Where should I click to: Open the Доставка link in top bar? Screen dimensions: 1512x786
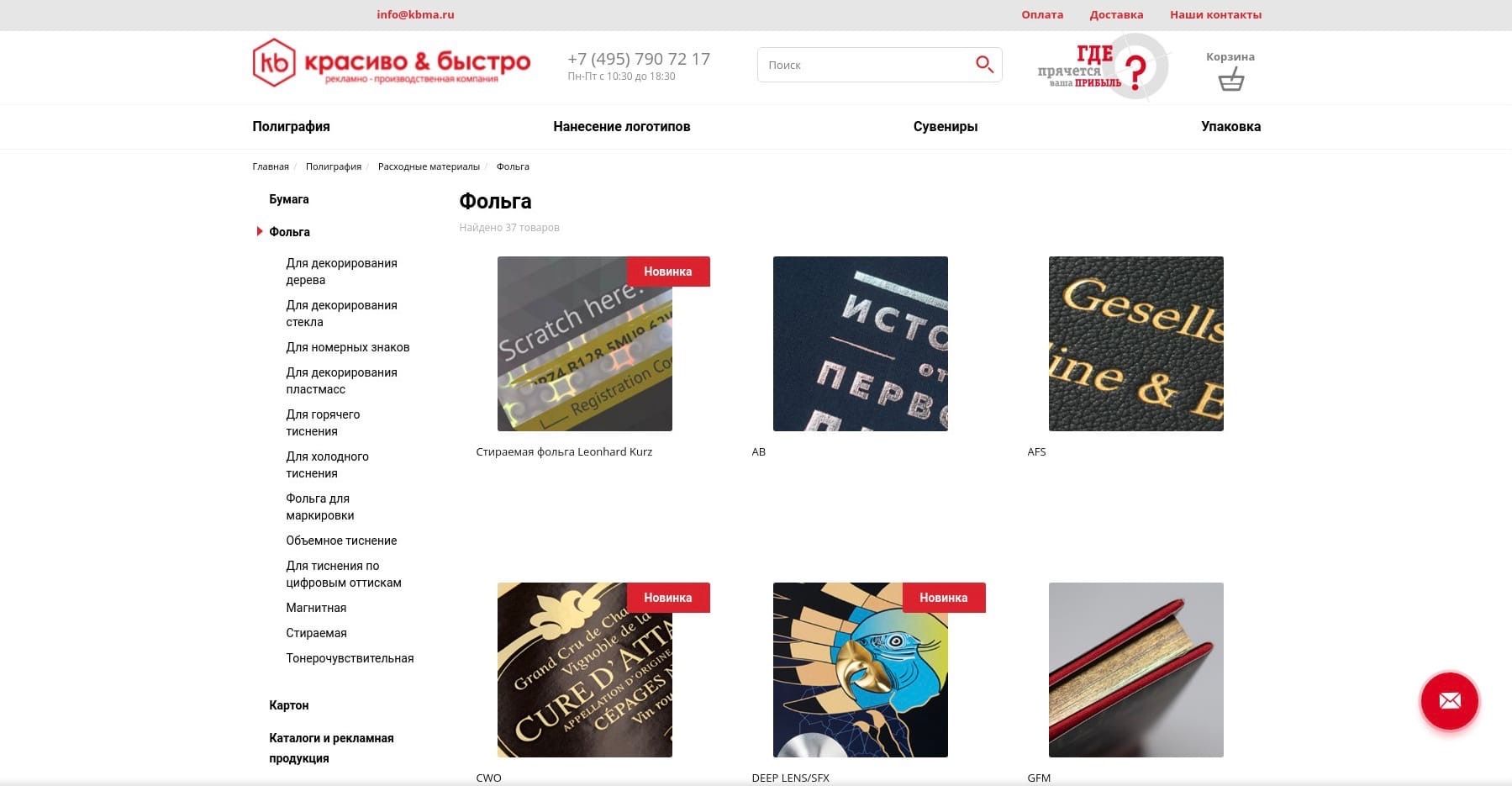(x=1116, y=14)
